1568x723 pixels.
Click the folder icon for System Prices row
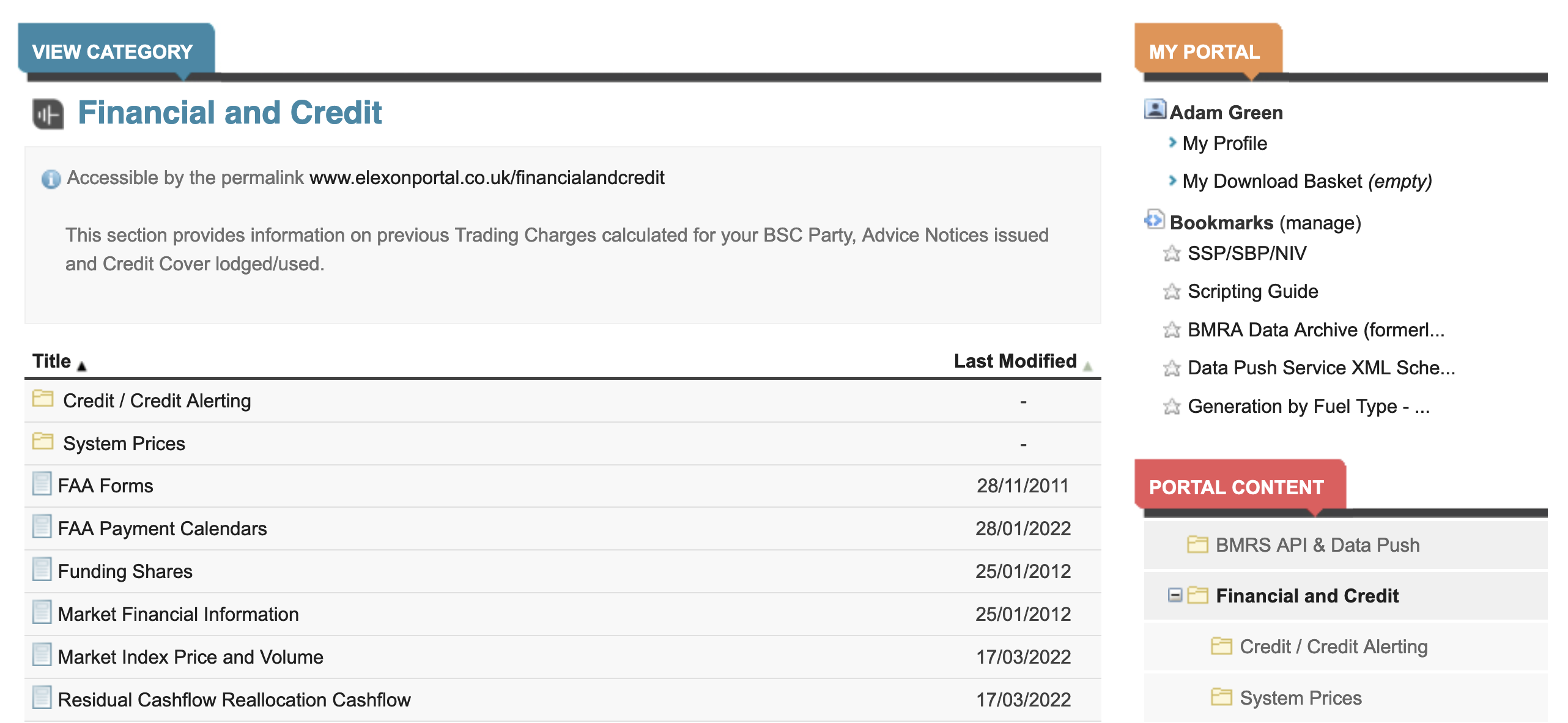coord(43,442)
